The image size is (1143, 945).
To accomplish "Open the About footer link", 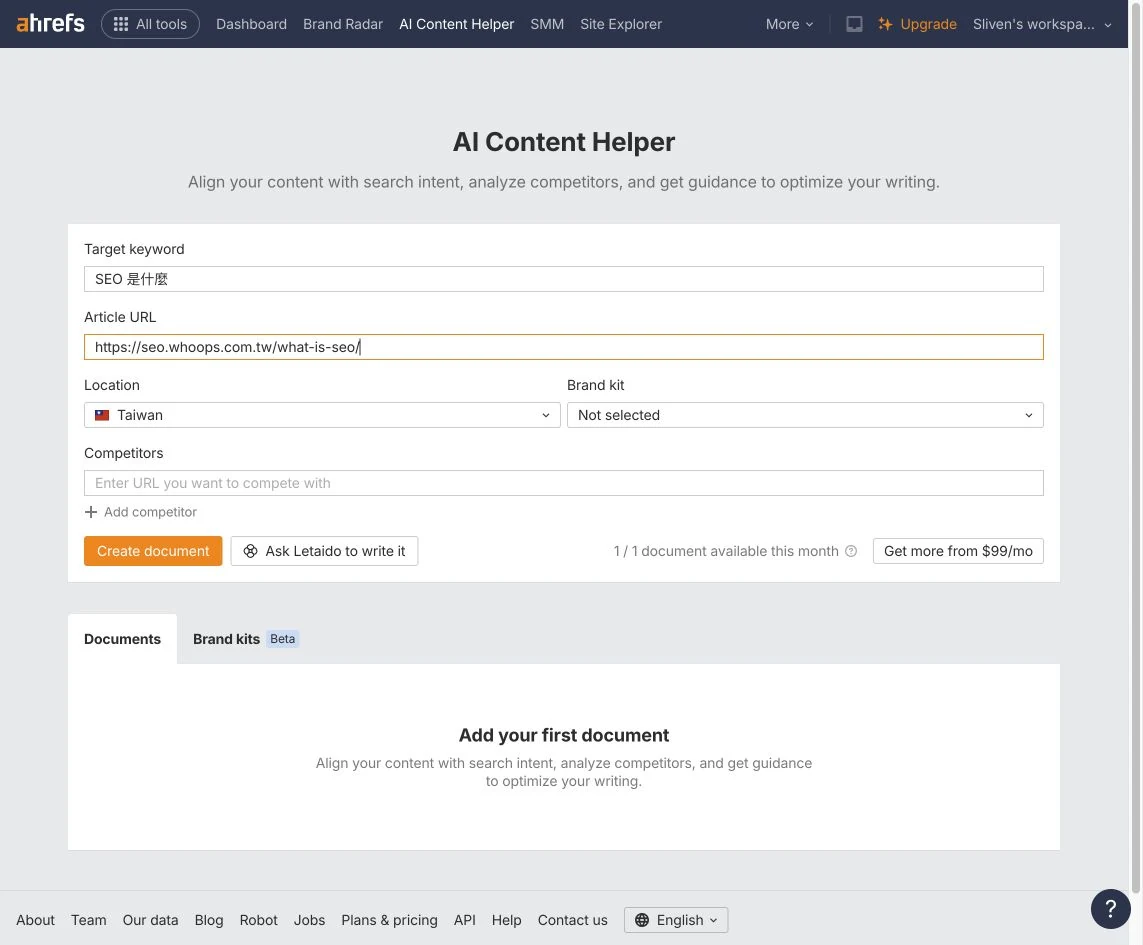I will [x=35, y=920].
